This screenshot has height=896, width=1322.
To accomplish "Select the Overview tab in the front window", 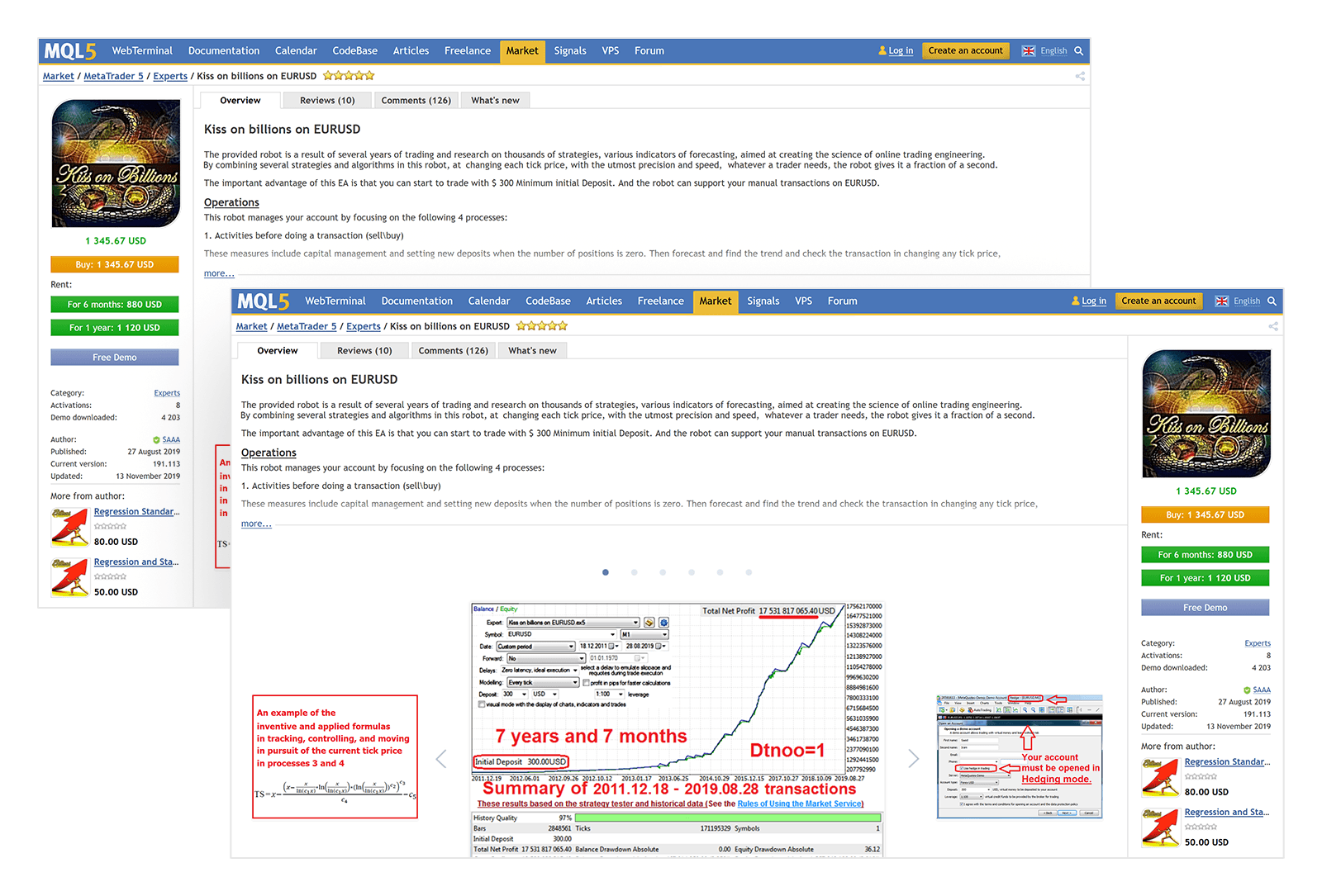I will (x=278, y=351).
